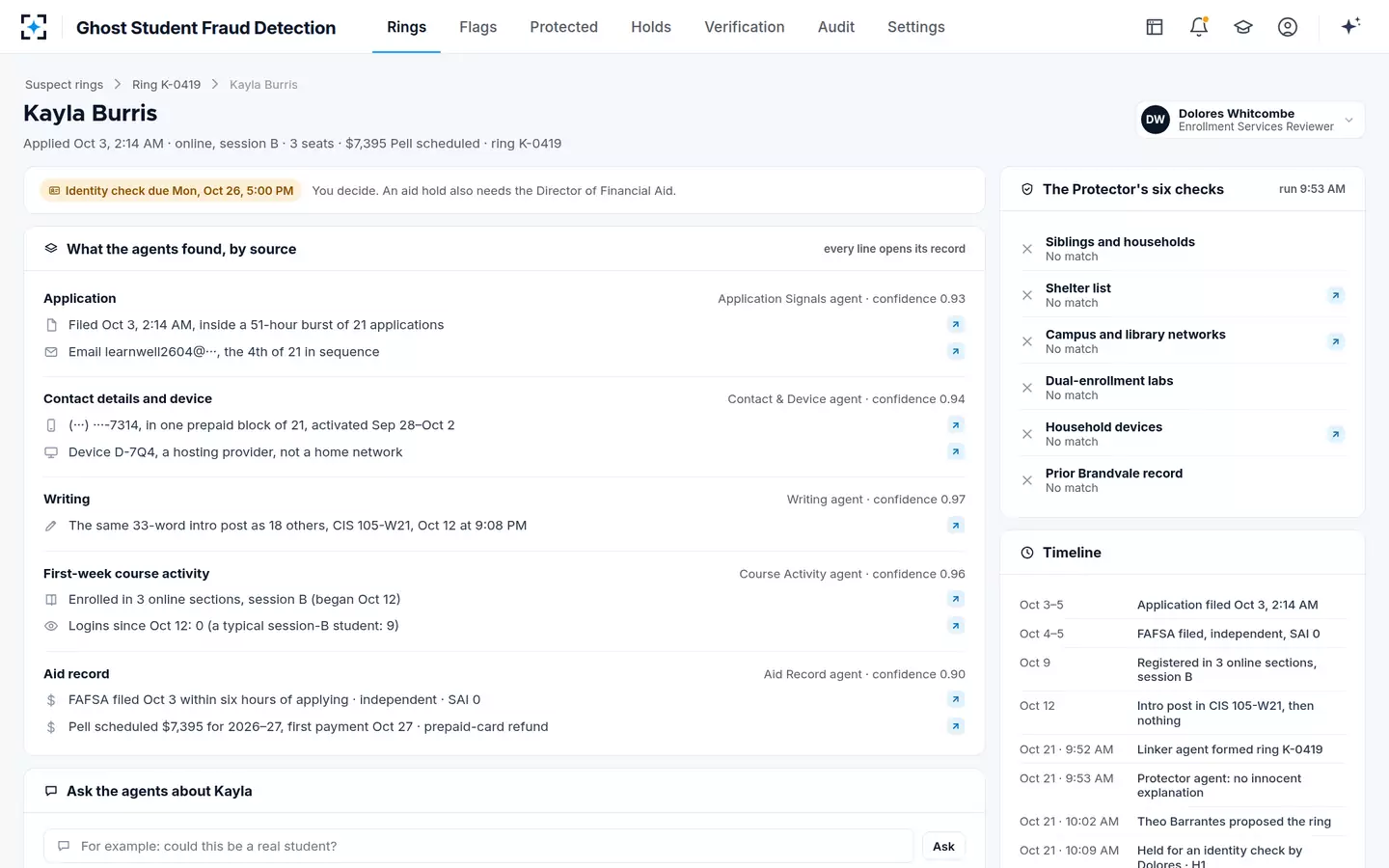1389x868 pixels.
Task: Open Campus and library networks check record
Action: (1336, 341)
